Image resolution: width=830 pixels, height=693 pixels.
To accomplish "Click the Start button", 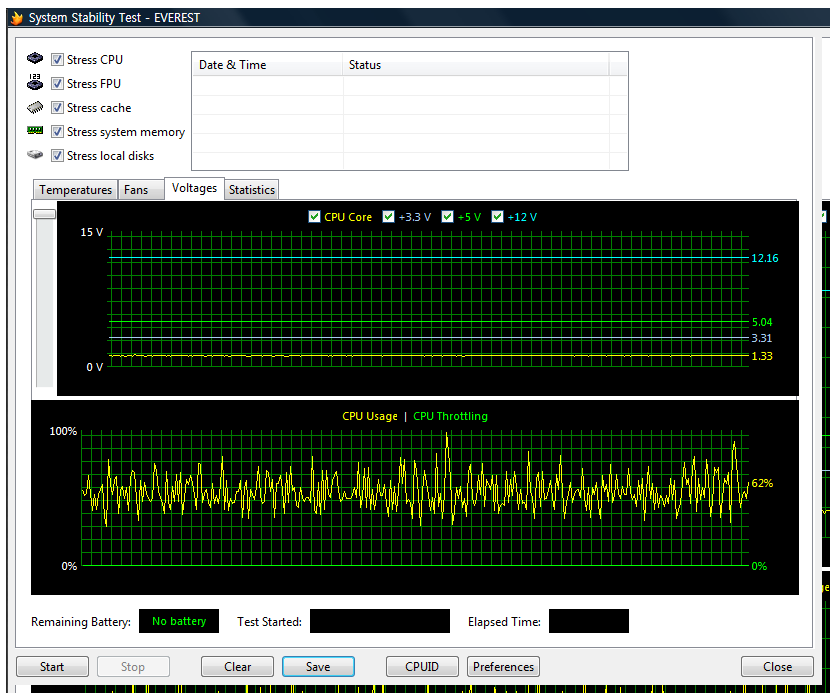I will point(52,667).
